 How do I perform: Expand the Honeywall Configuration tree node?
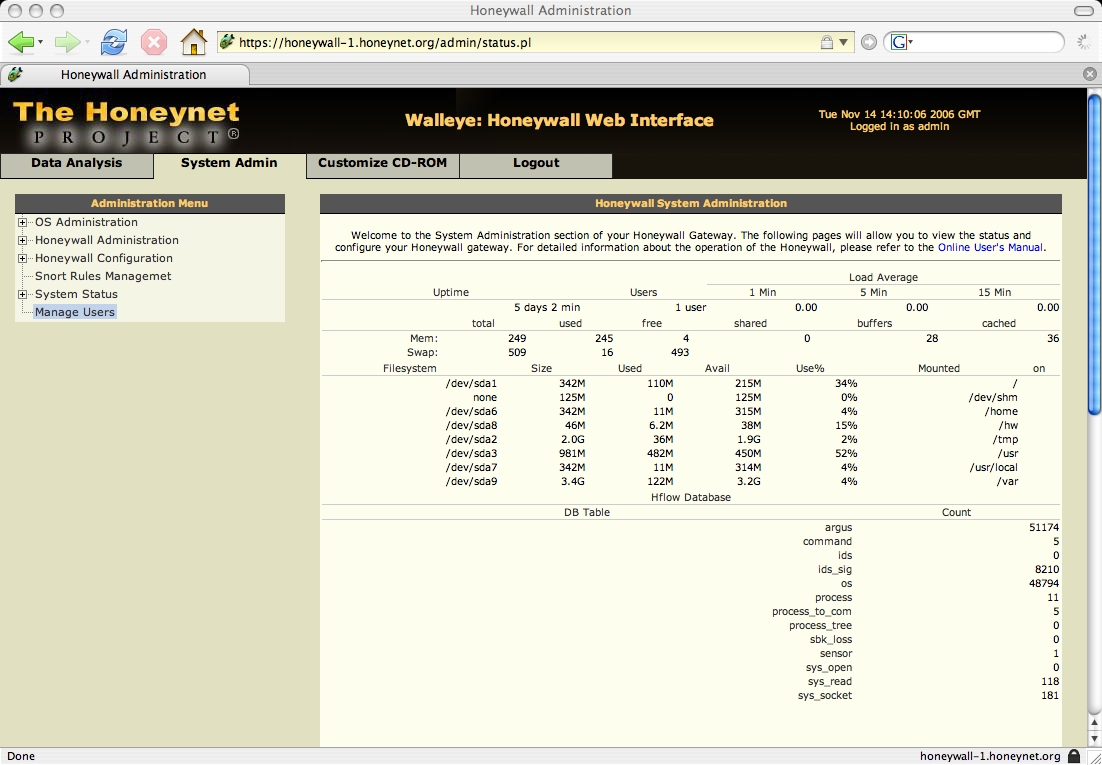22,258
